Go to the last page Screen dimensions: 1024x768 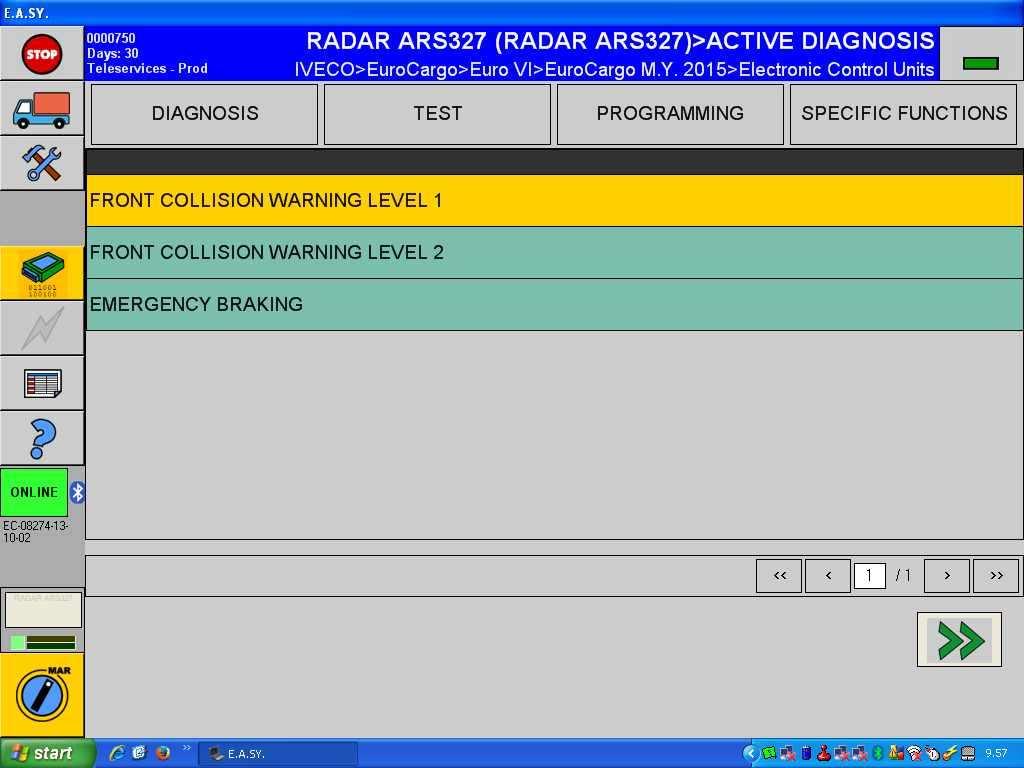(x=996, y=576)
